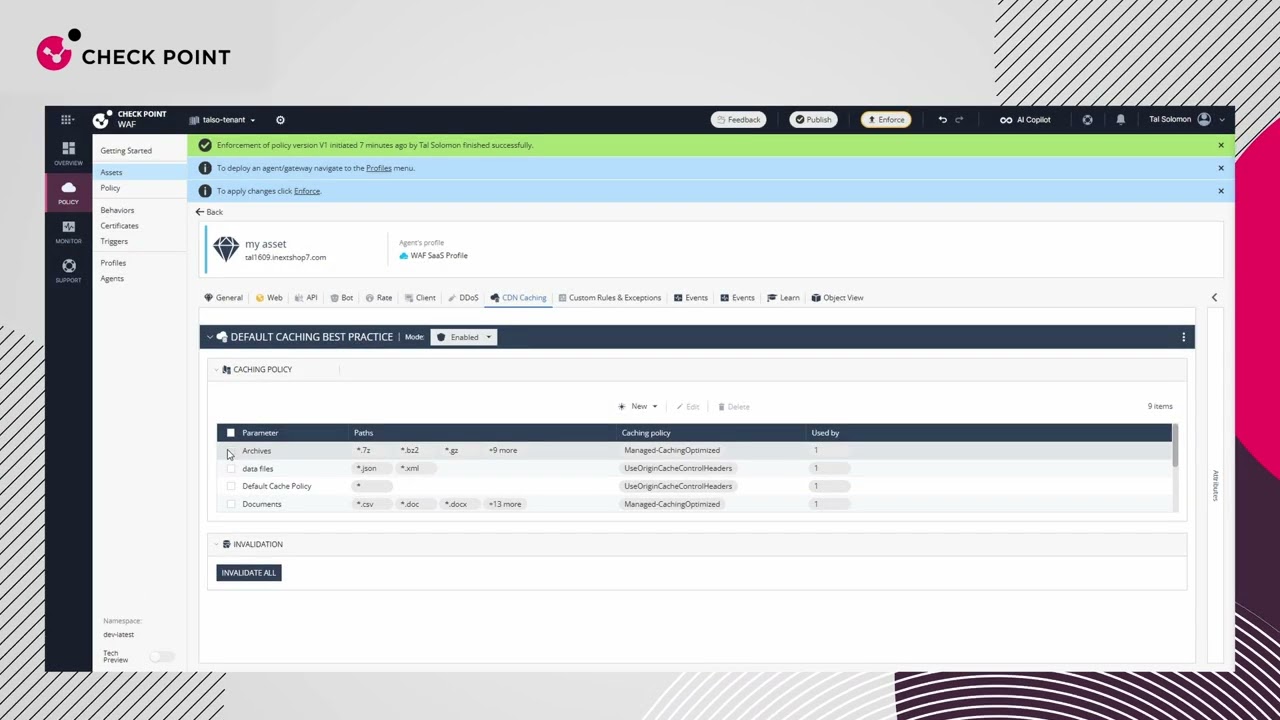Click the caching table vertical scrollbar
The image size is (1280, 720).
tap(1175, 445)
